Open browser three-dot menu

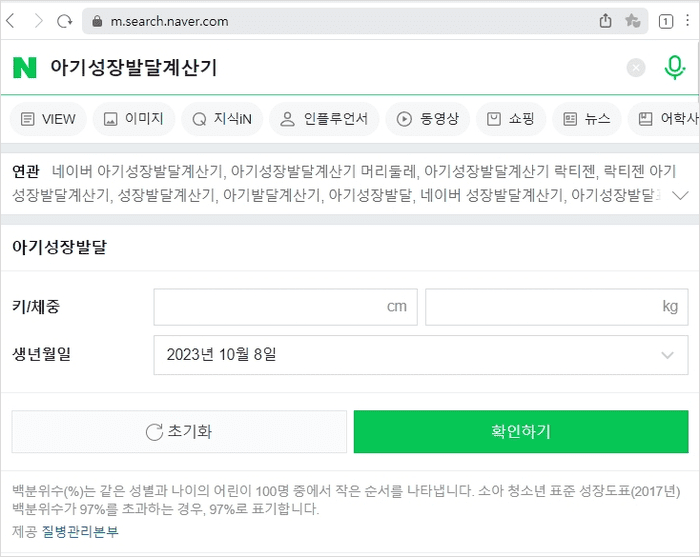688,21
